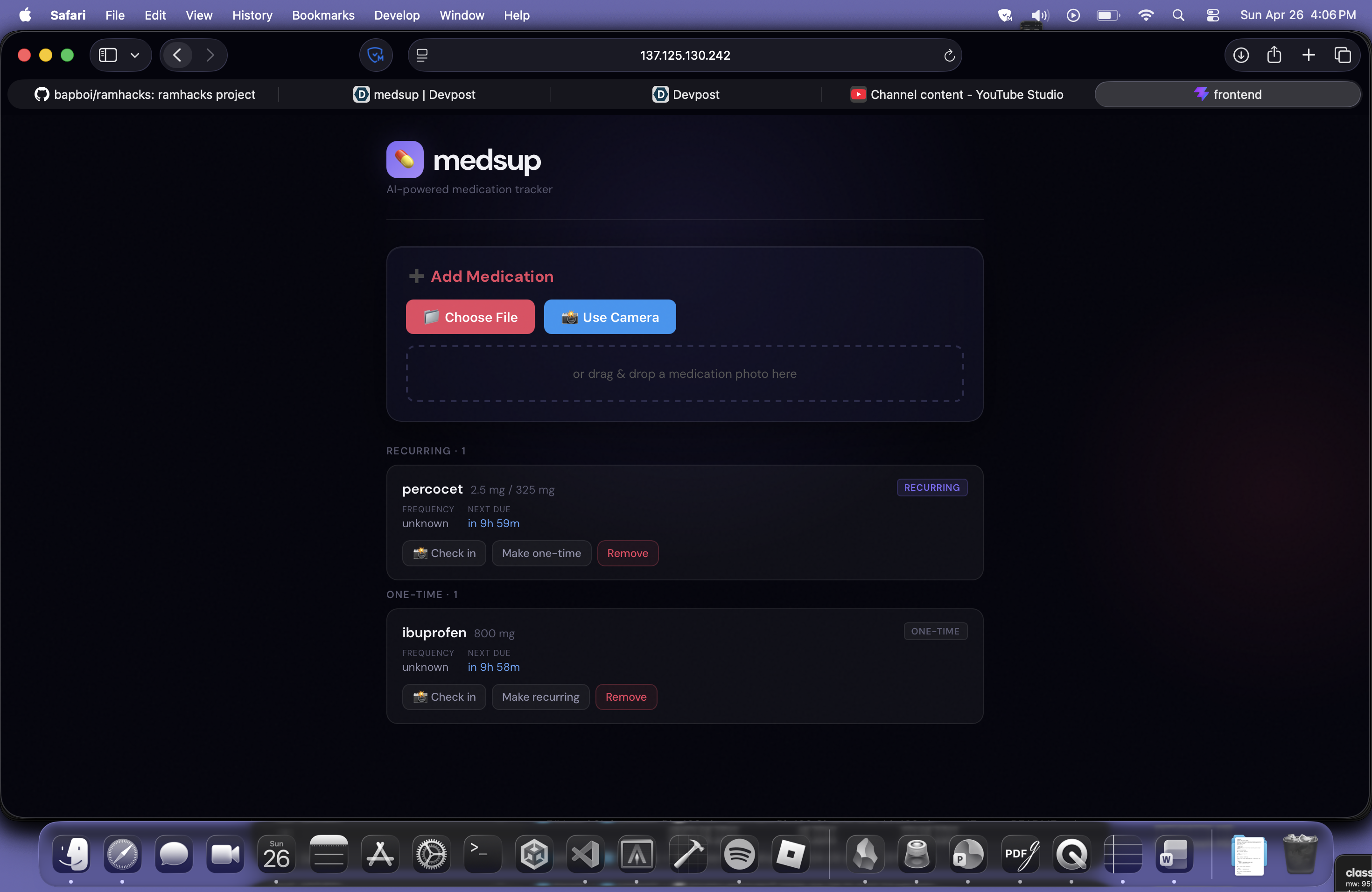The image size is (1372, 892).
Task: Open a new tab with plus icon
Action: tap(1309, 56)
